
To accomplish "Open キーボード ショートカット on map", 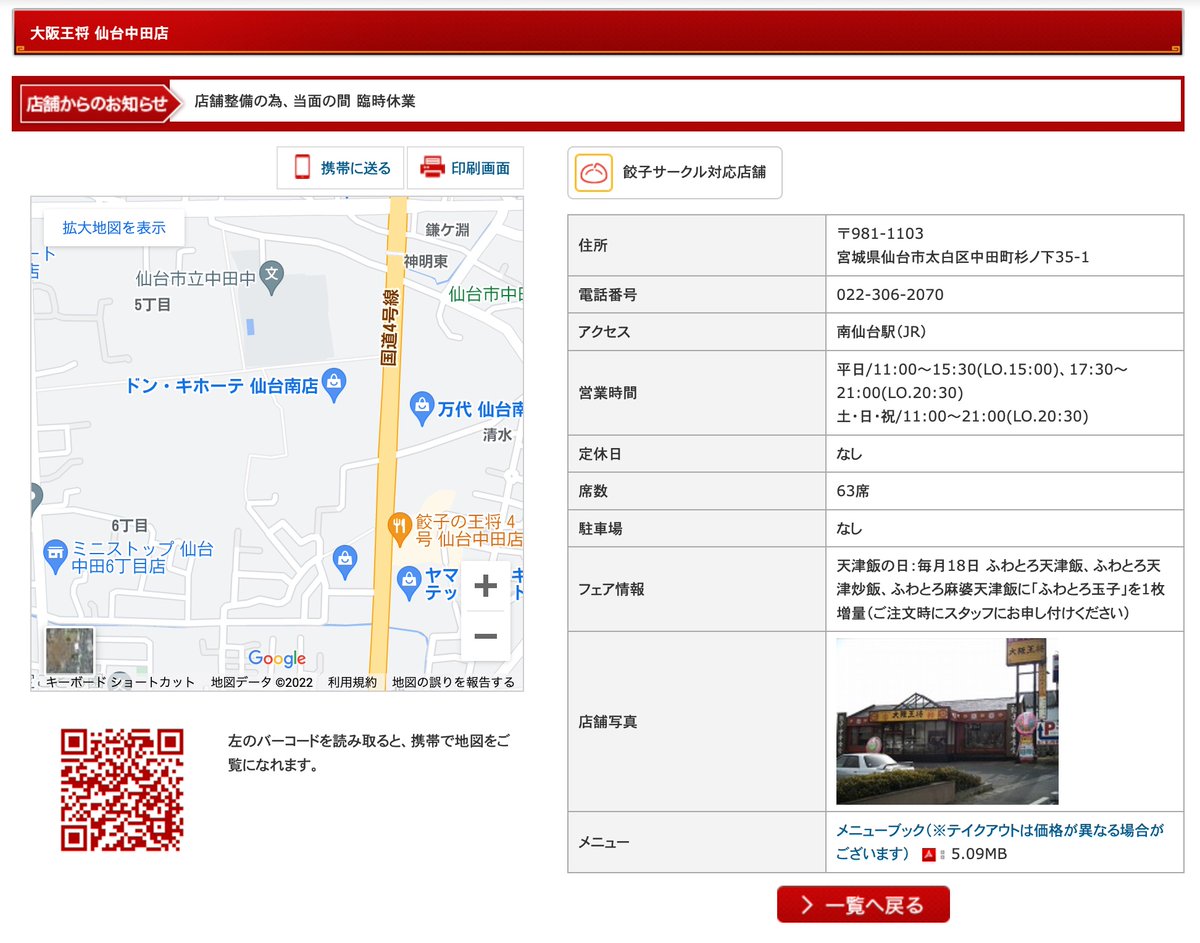I will pyautogui.click(x=120, y=682).
